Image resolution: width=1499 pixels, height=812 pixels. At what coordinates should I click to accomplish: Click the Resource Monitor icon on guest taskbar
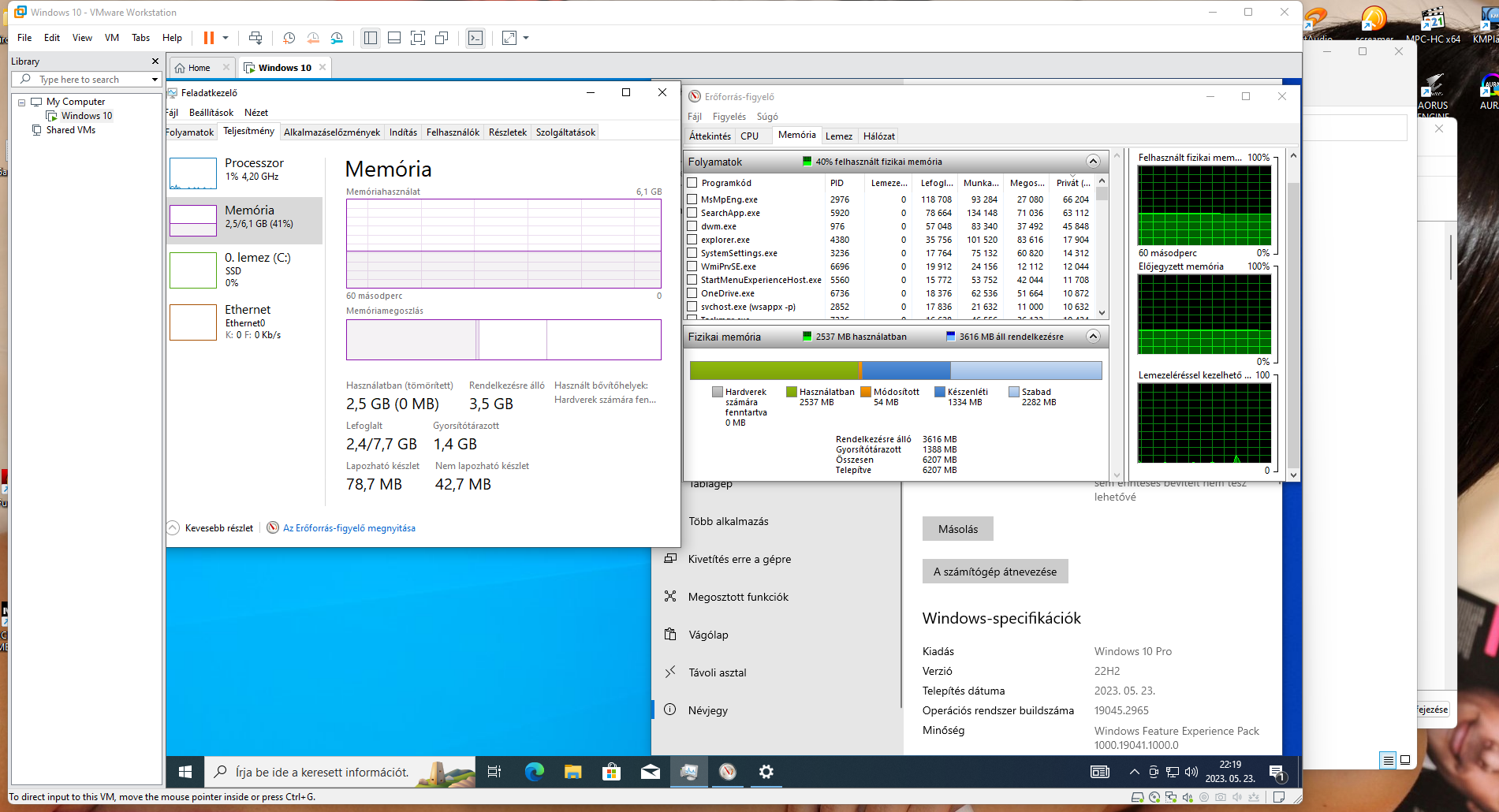click(x=728, y=772)
